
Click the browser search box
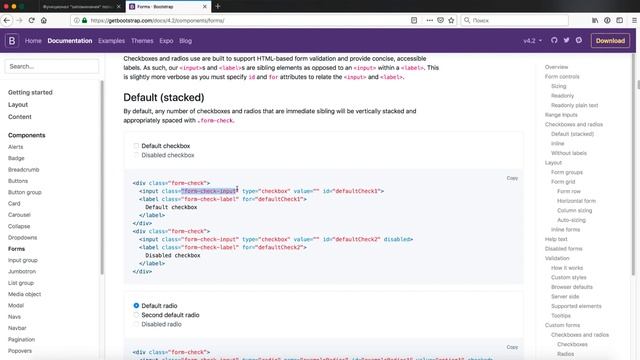pos(514,20)
